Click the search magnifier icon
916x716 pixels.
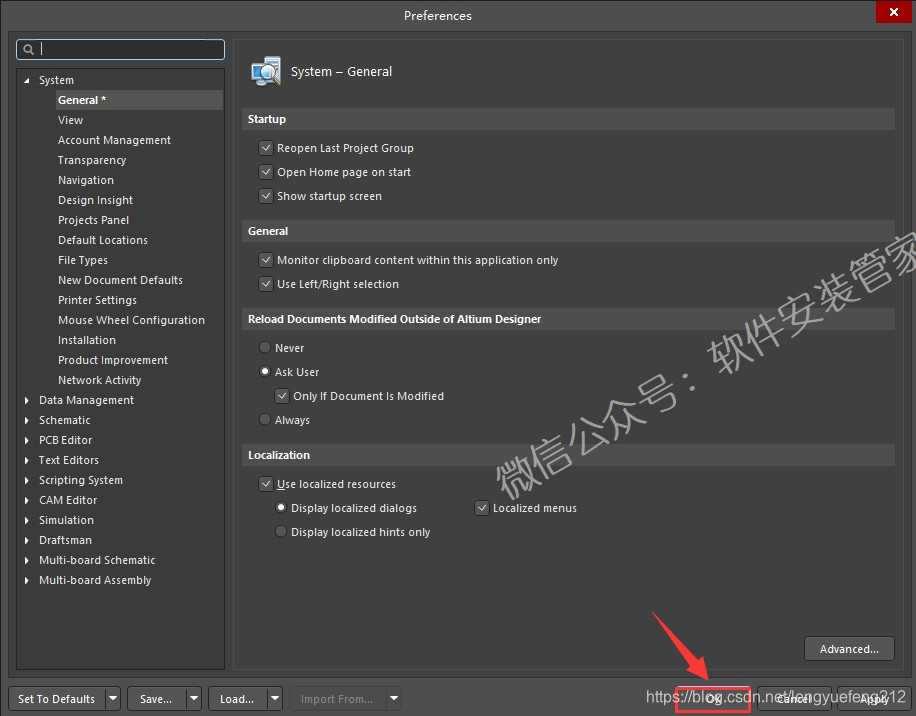point(28,50)
